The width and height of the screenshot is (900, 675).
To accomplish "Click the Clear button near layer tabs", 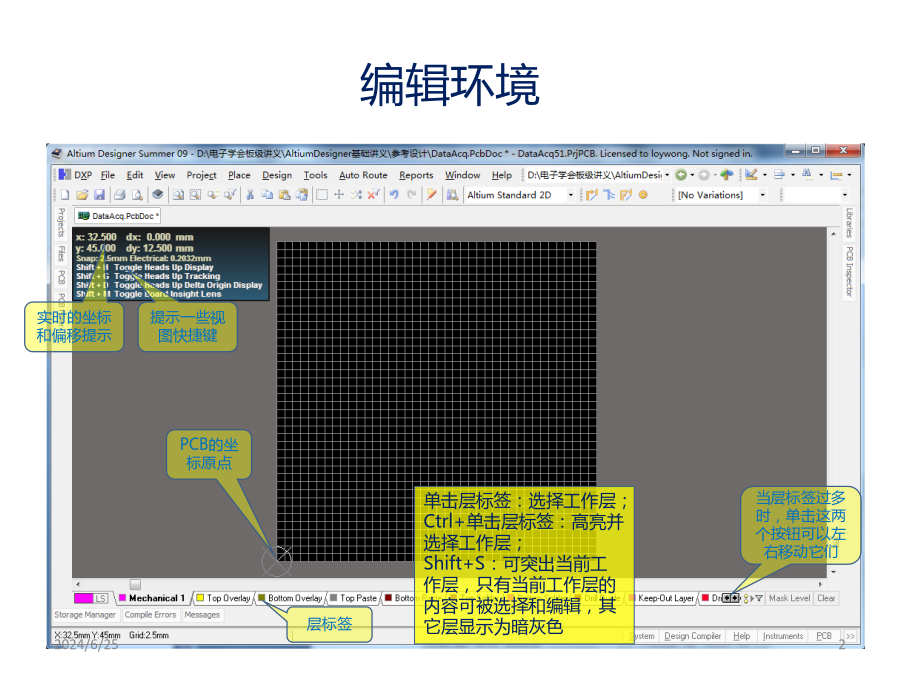I will [x=826, y=598].
